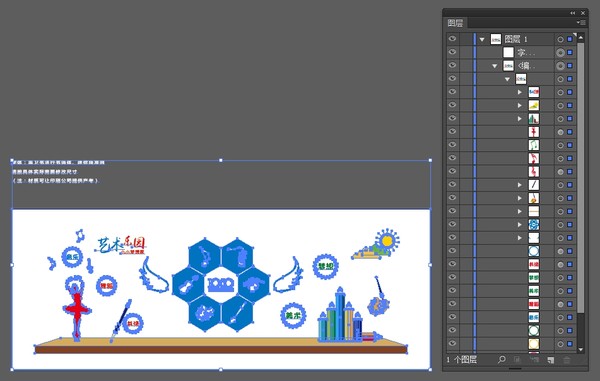This screenshot has width=600, height=381.
Task: Click the Create New Sublayer icon
Action: pyautogui.click(x=534, y=360)
